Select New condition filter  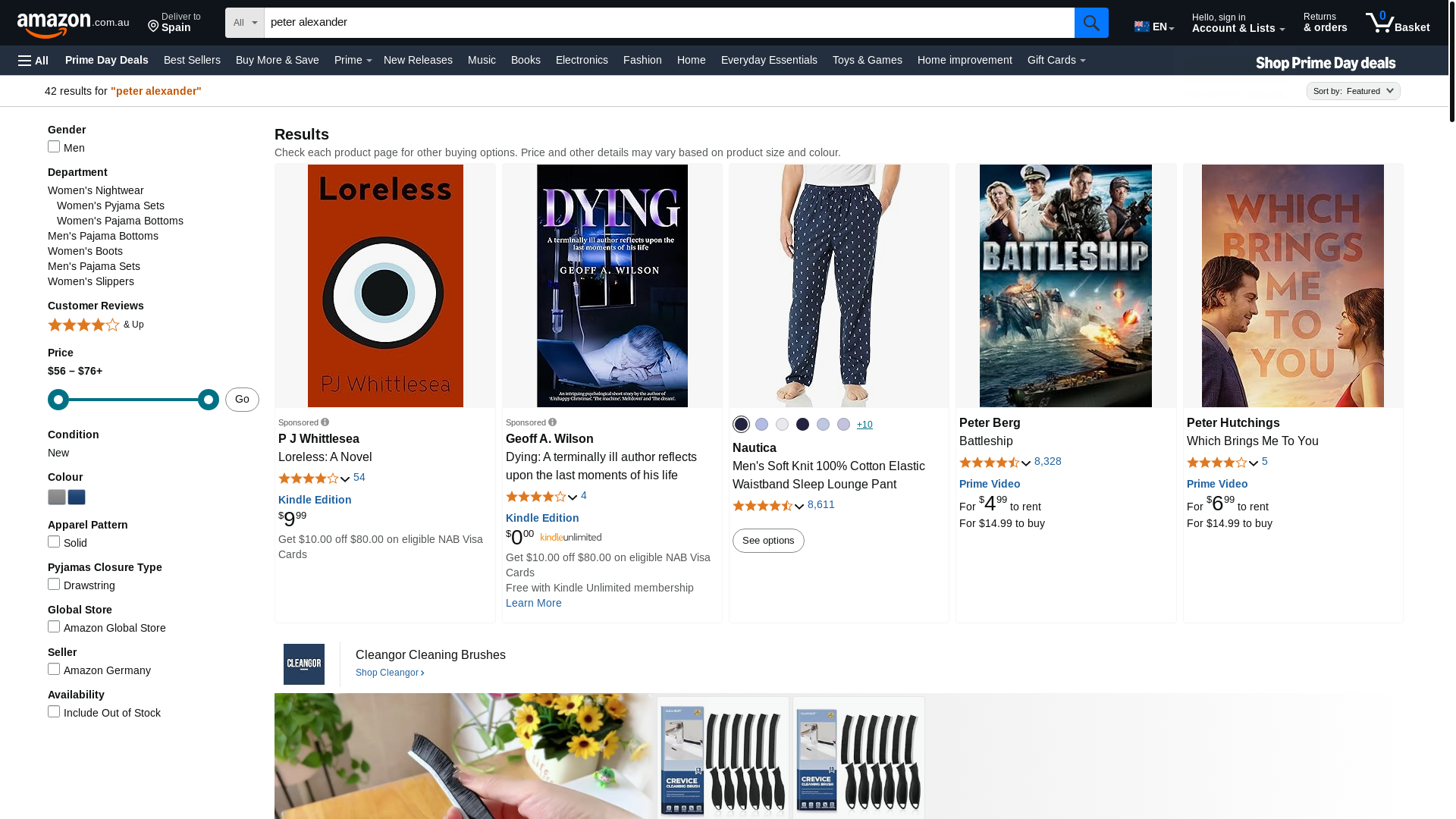click(x=58, y=453)
